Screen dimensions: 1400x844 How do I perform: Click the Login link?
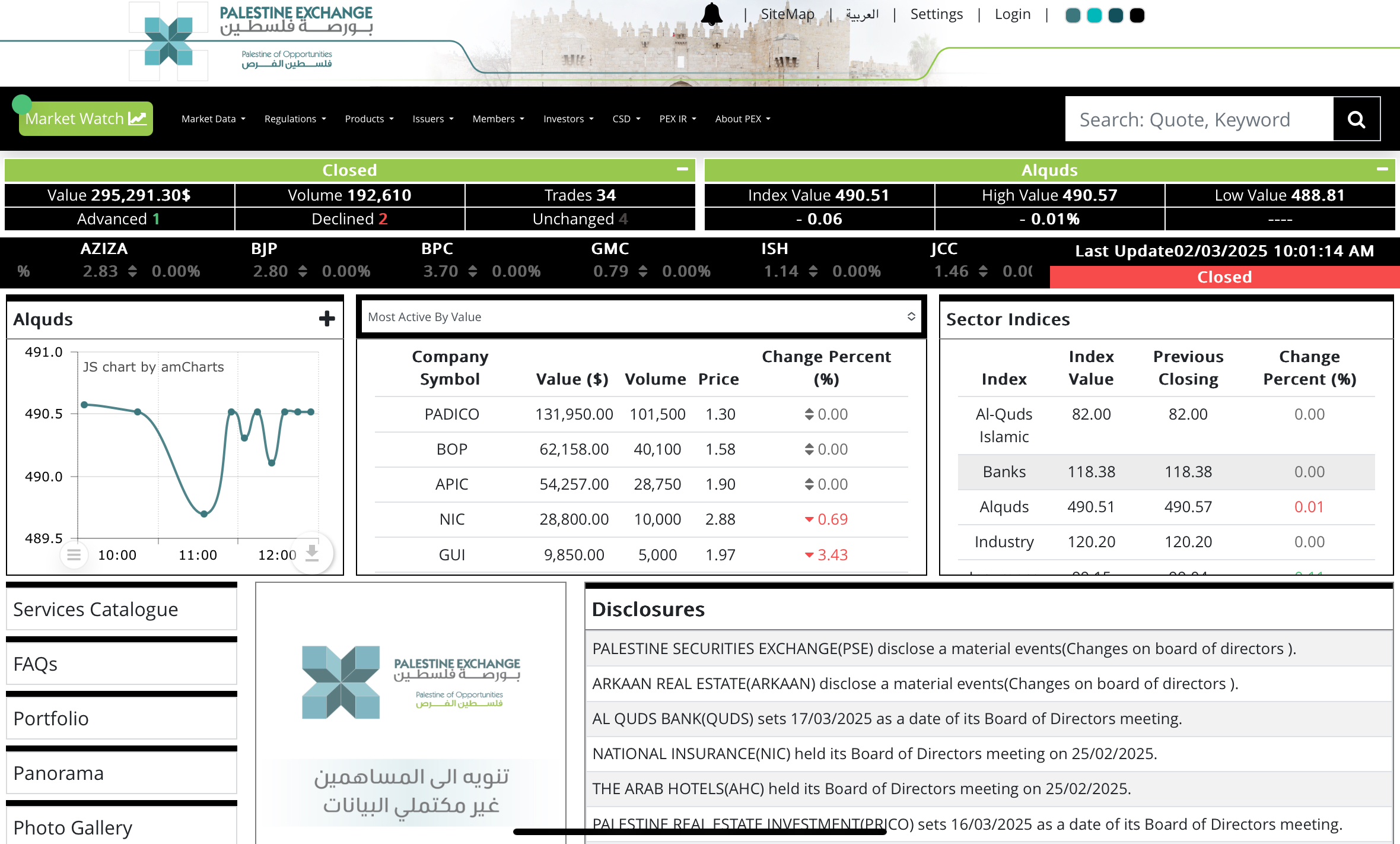[1013, 14]
